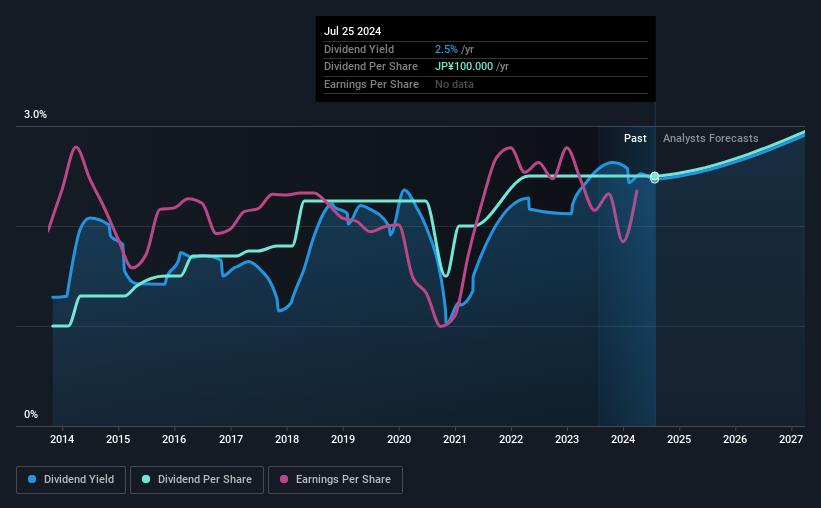Click the tooltip Earnings Per Share row label
The image size is (821, 508).
point(371,84)
